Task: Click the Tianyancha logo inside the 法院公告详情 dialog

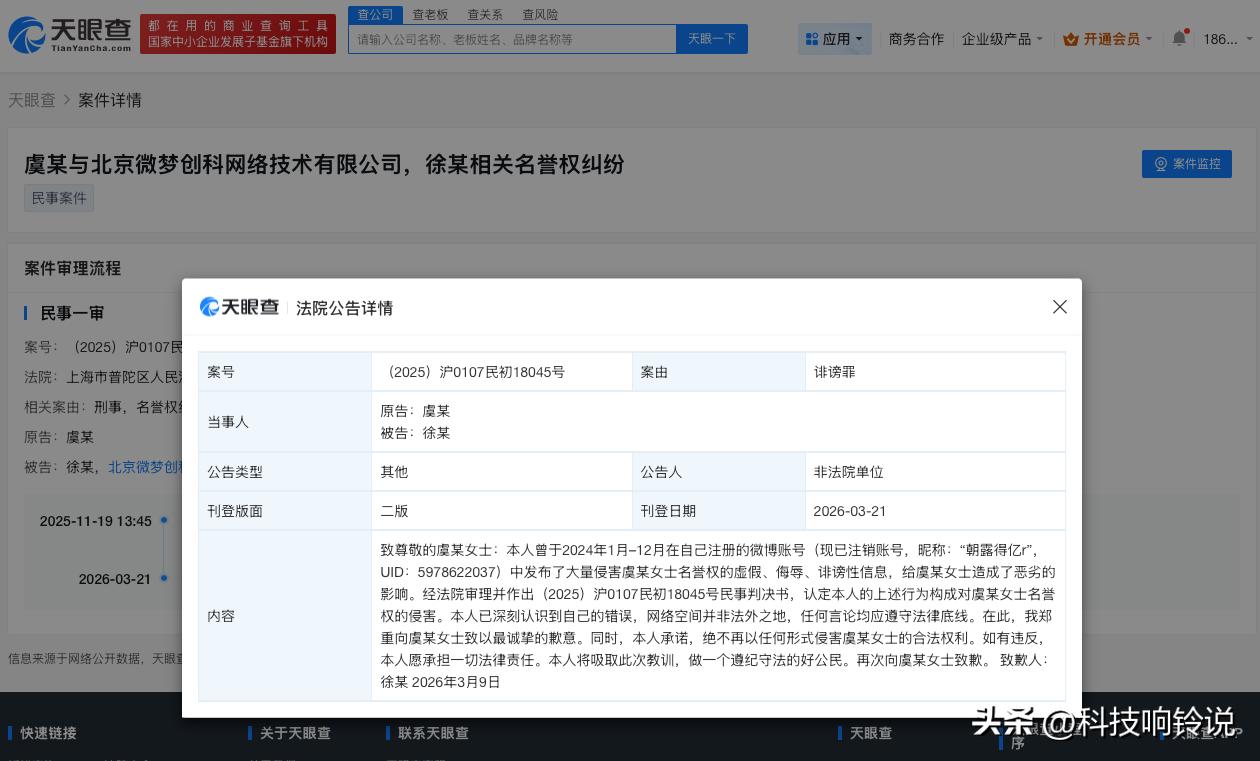Action: 238,307
